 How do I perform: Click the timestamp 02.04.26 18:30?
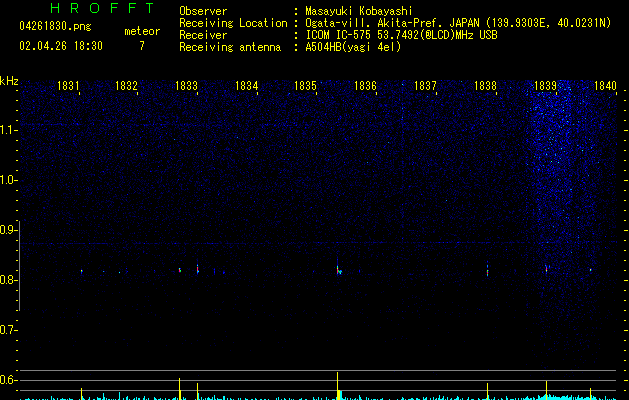click(61, 46)
